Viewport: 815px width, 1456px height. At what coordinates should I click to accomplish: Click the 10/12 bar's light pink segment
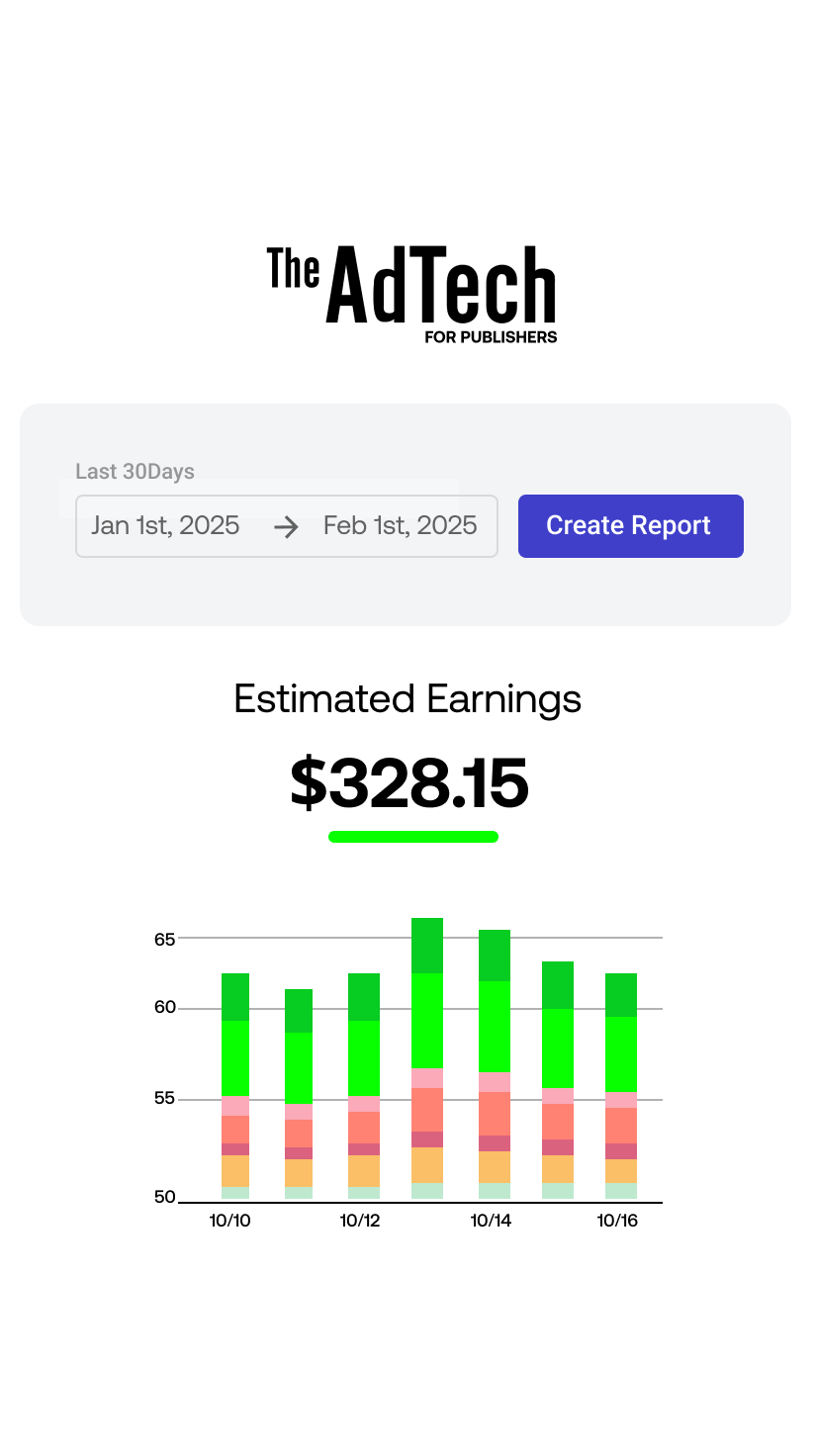click(x=364, y=1104)
